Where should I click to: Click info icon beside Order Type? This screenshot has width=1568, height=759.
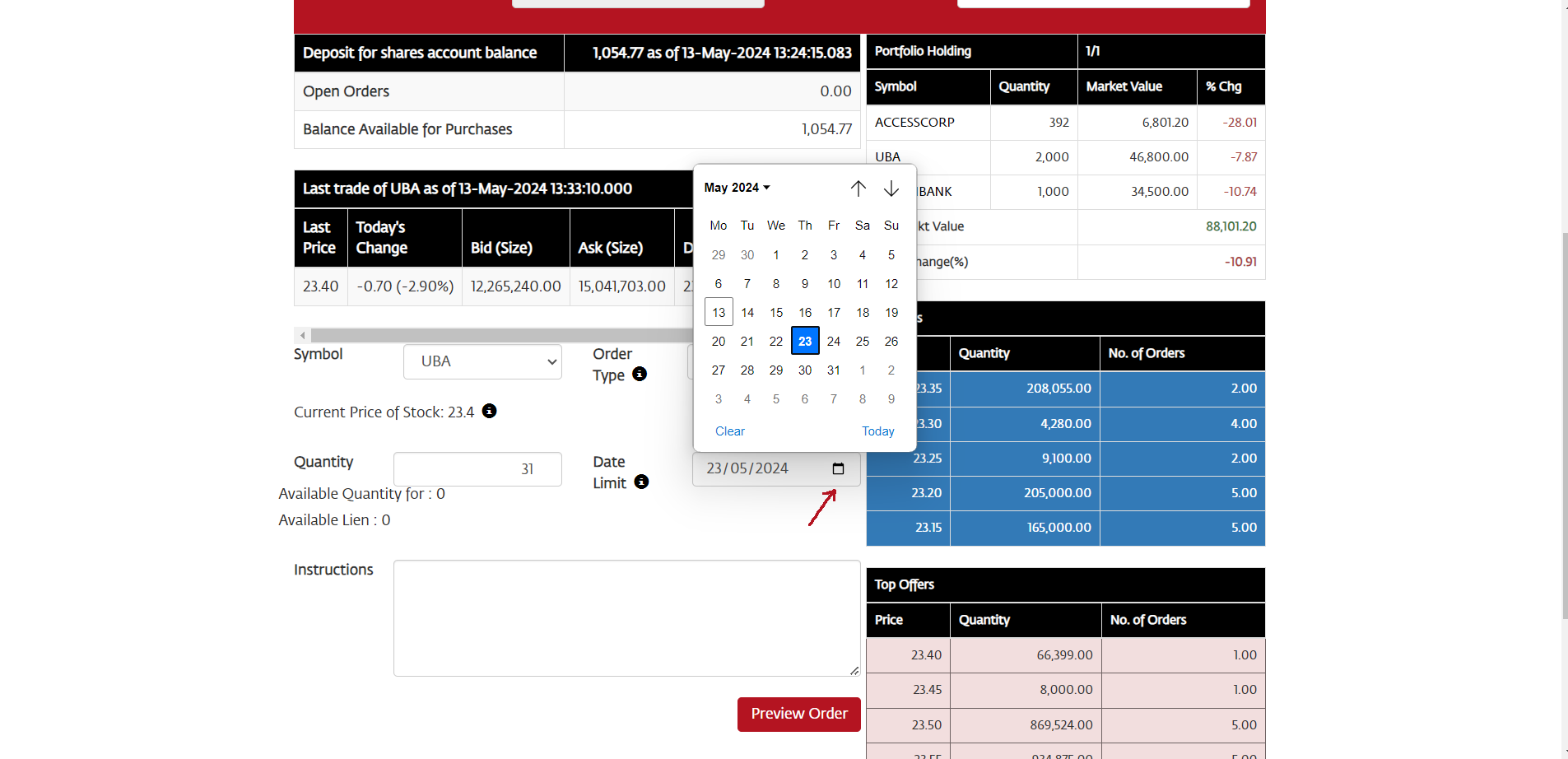tap(640, 375)
